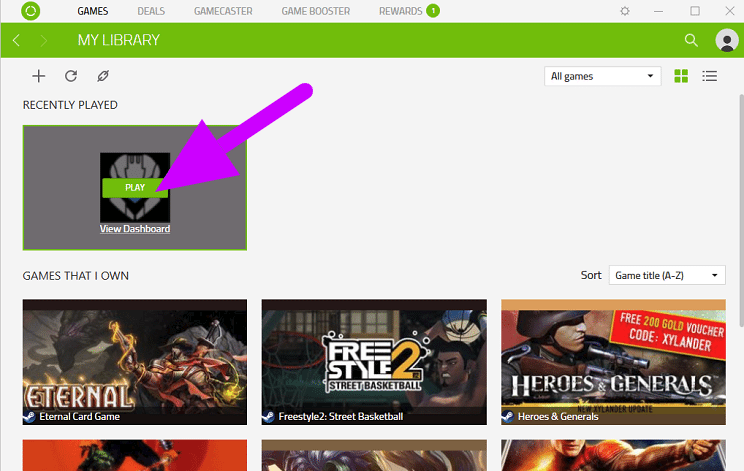Go back with the left arrow

[x=17, y=40]
